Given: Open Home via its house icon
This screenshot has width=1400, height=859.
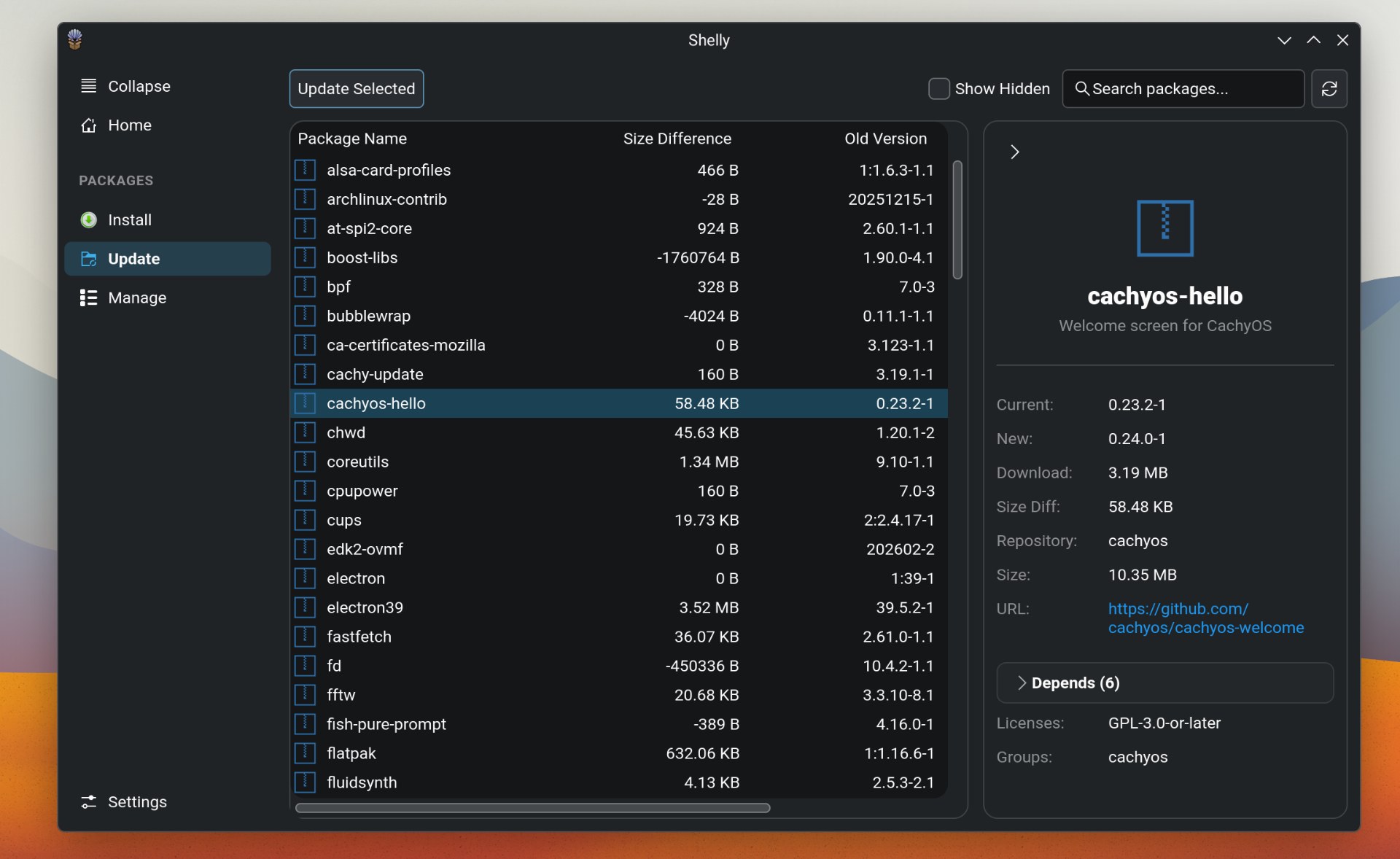Looking at the screenshot, I should point(88,125).
